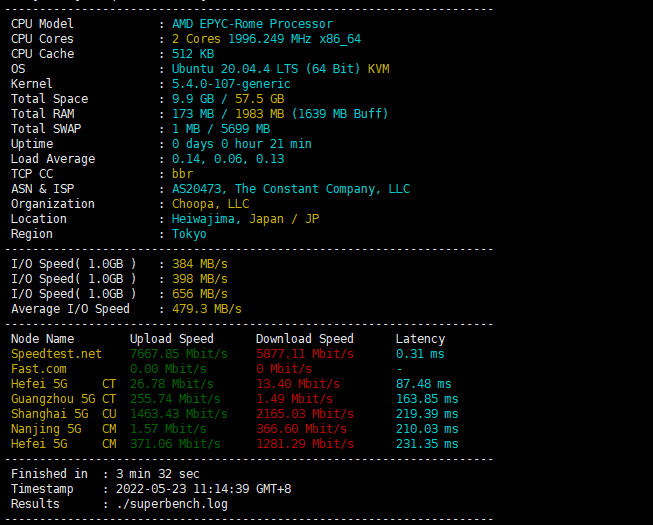653x525 pixels.
Task: Click the Nanjing 5G node name
Action: (46, 428)
